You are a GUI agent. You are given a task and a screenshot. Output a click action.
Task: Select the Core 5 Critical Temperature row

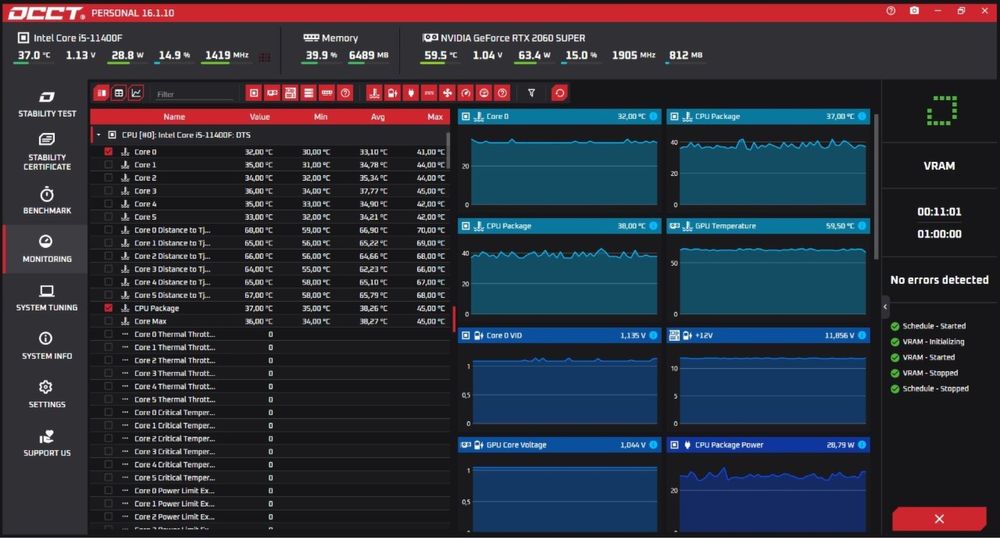(269, 477)
